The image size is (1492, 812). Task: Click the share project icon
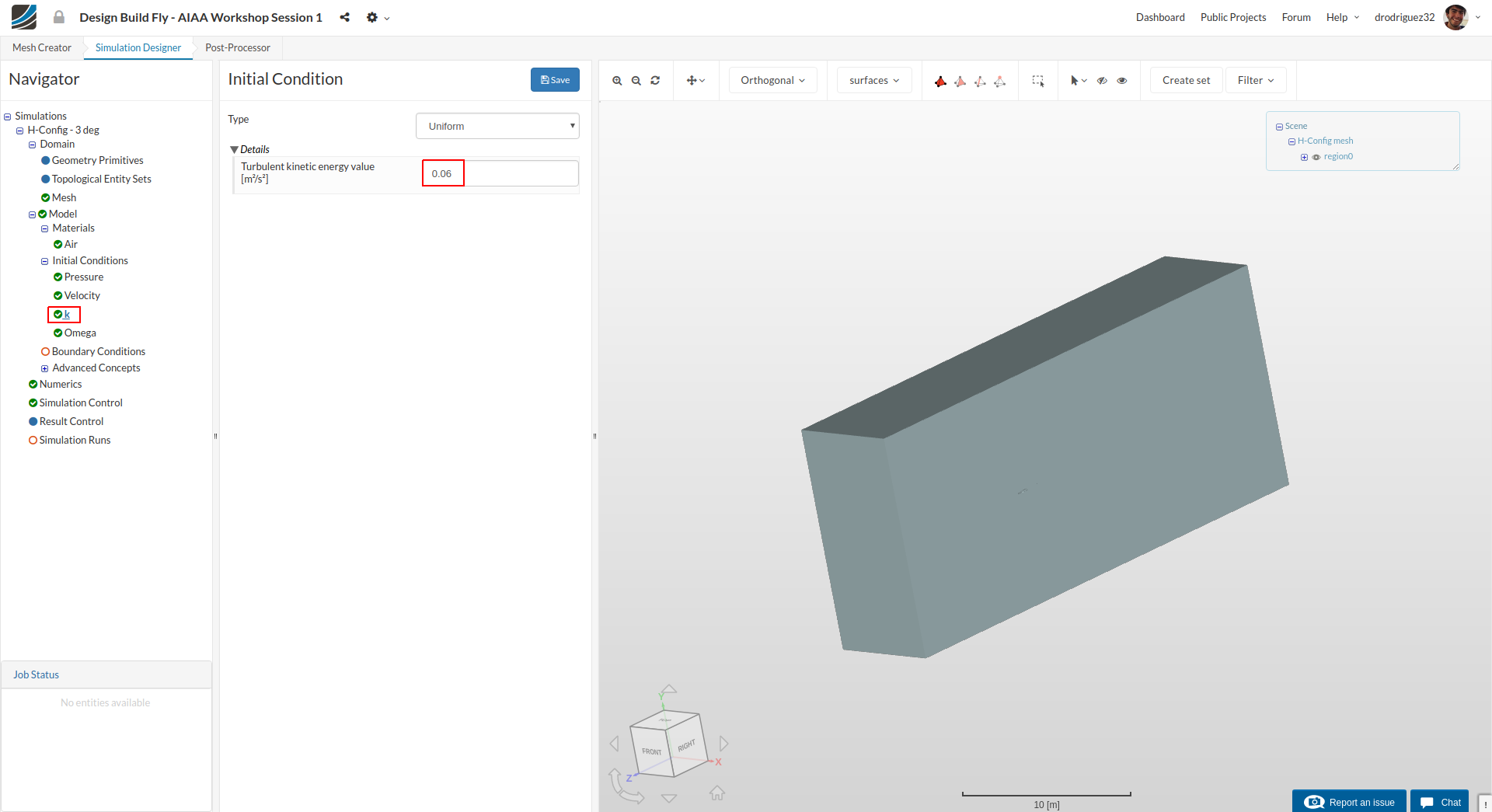[344, 17]
